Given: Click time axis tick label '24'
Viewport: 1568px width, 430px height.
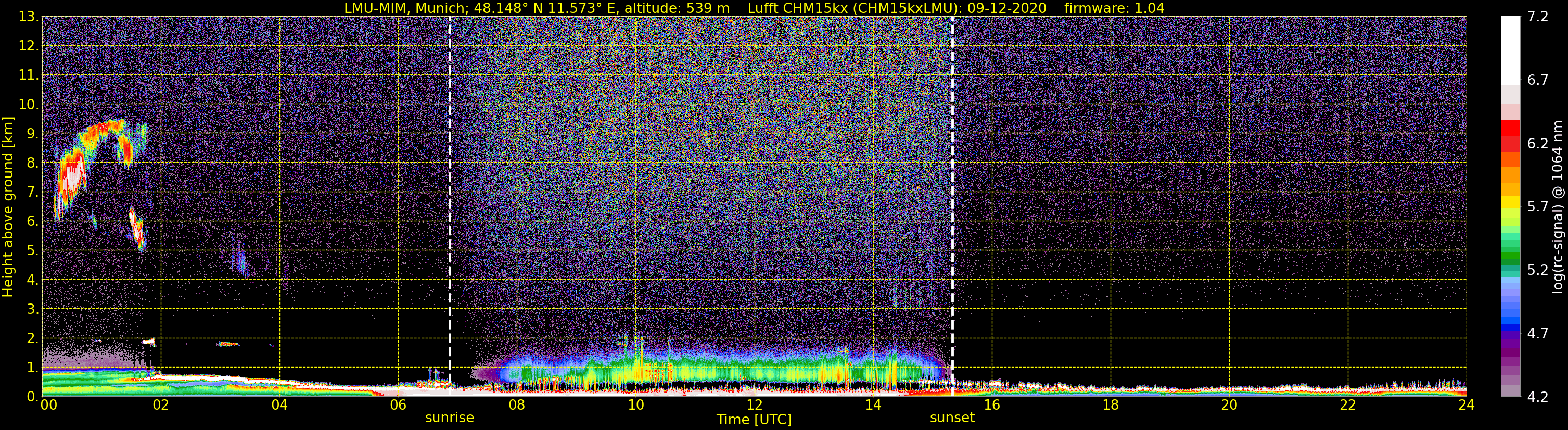Looking at the screenshot, I should click(1467, 405).
